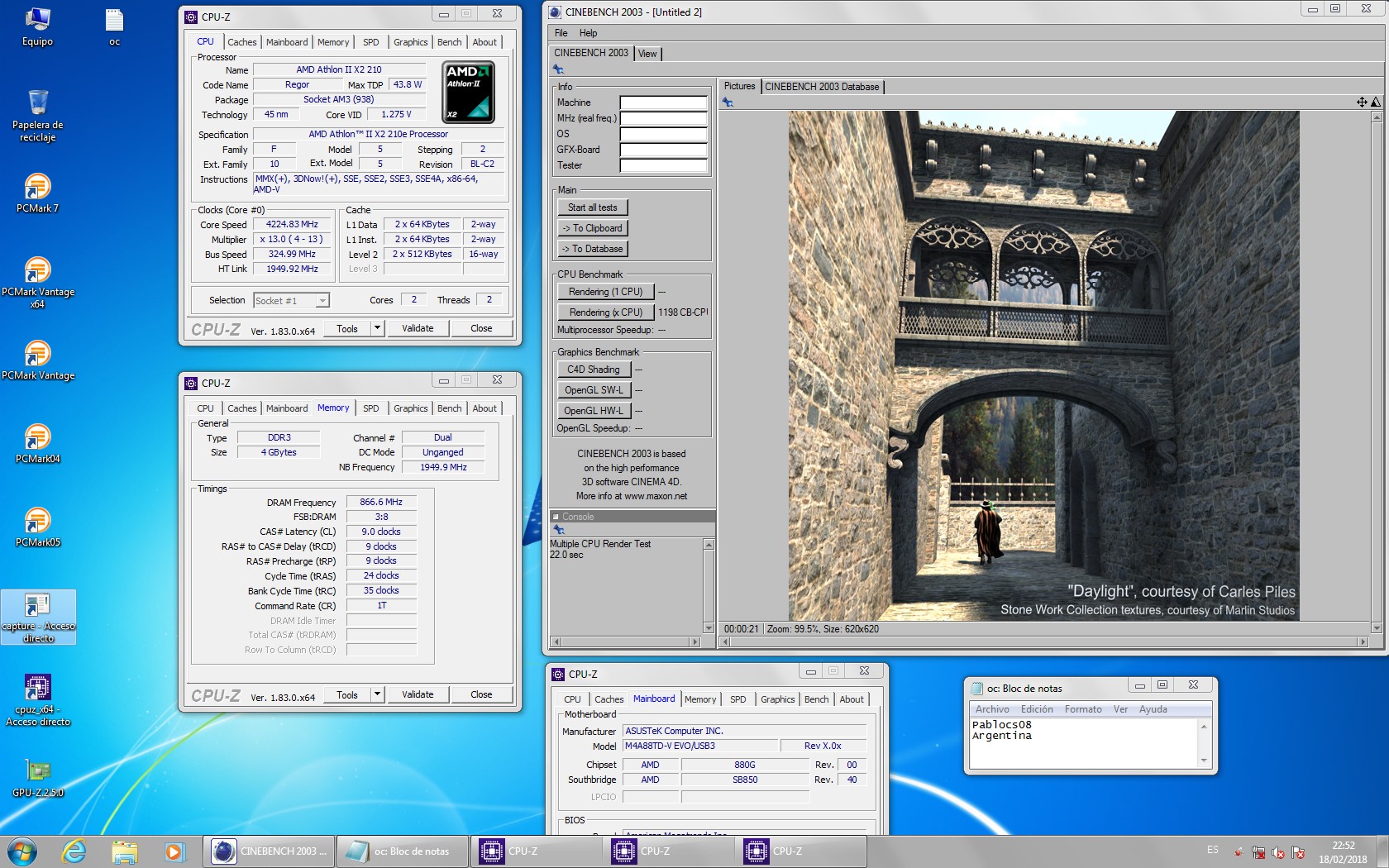
Task: Click the pin icon in Pictures panel
Action: coord(728,103)
